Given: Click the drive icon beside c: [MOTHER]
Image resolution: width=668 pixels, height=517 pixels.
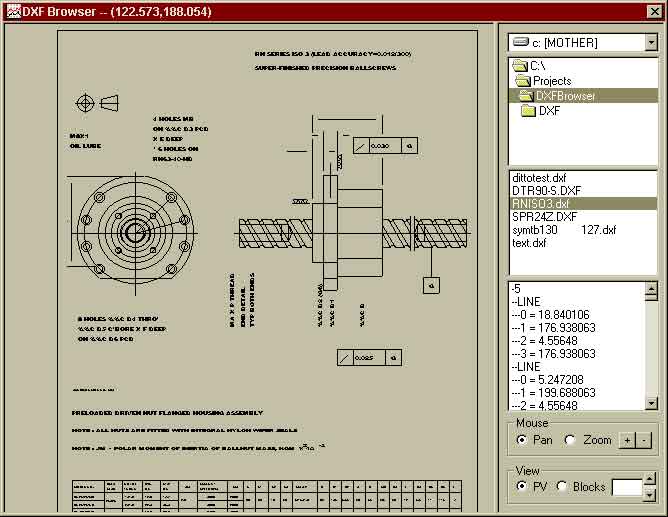Looking at the screenshot, I should [521, 42].
